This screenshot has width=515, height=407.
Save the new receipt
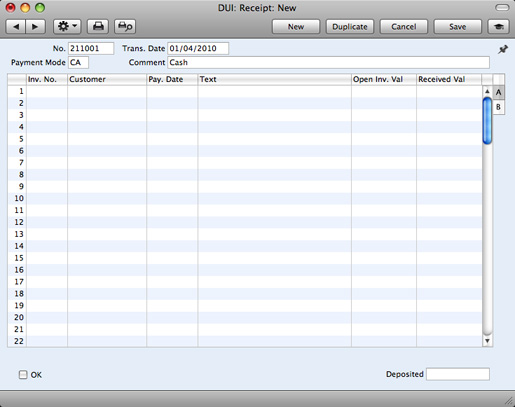[x=457, y=26]
